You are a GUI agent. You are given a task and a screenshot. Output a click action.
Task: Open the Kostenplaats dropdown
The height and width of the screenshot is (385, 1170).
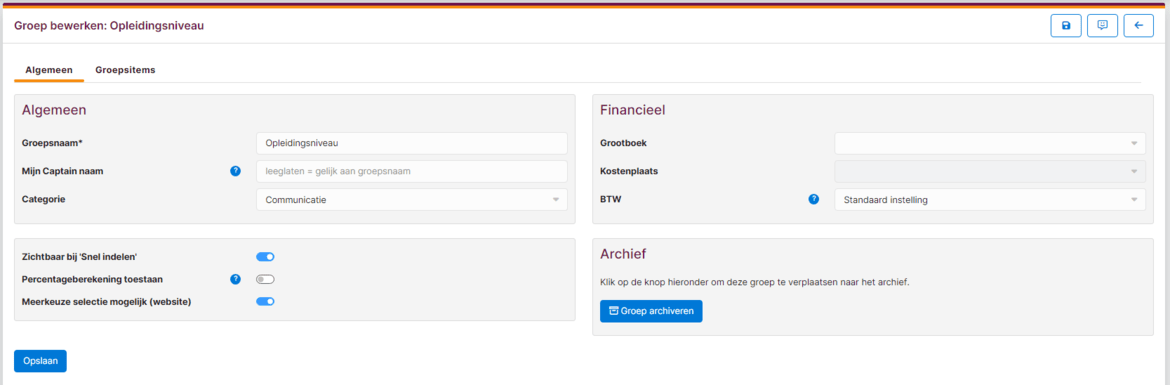click(x=989, y=172)
